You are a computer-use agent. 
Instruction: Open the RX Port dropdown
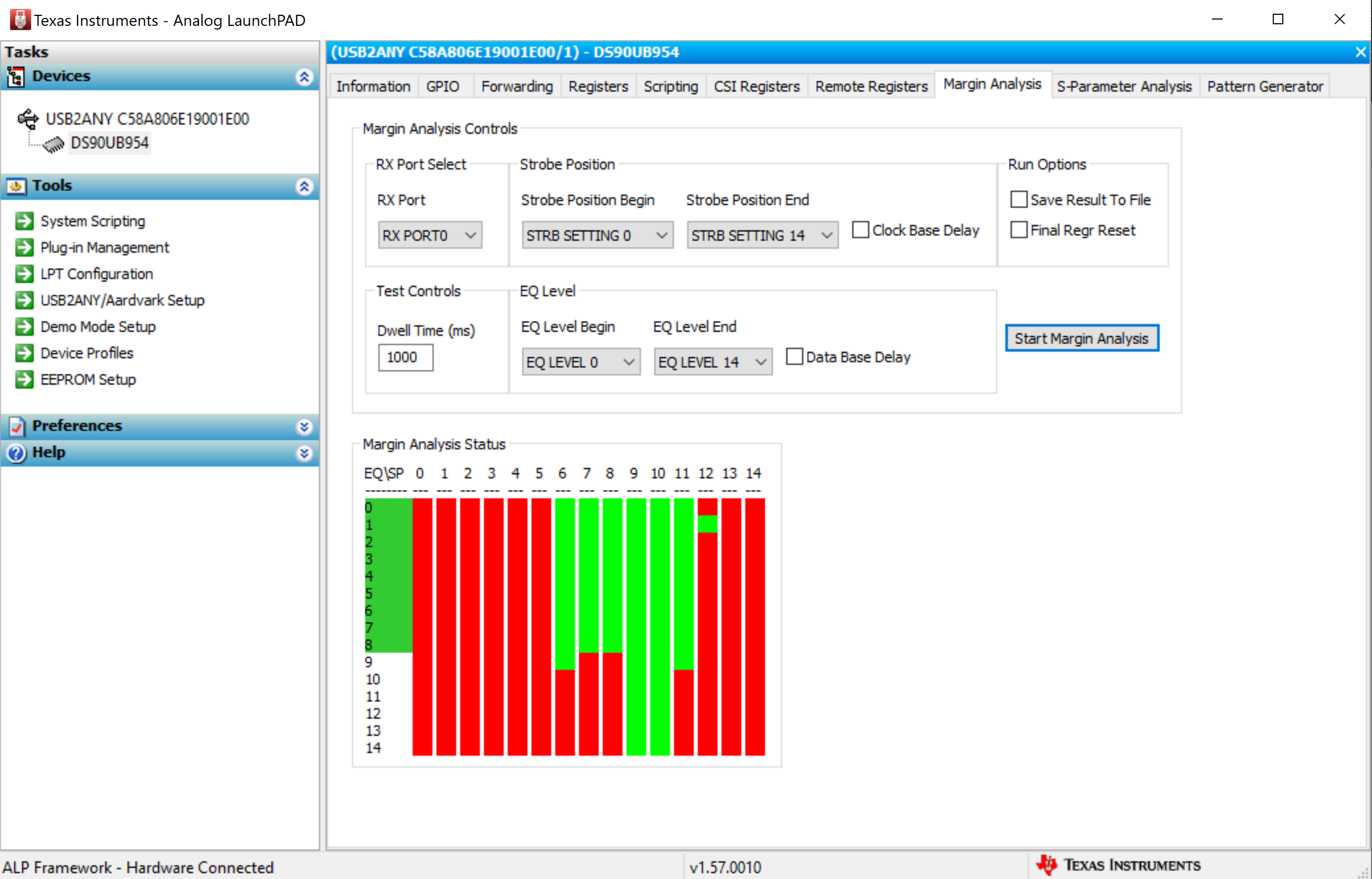tap(430, 234)
